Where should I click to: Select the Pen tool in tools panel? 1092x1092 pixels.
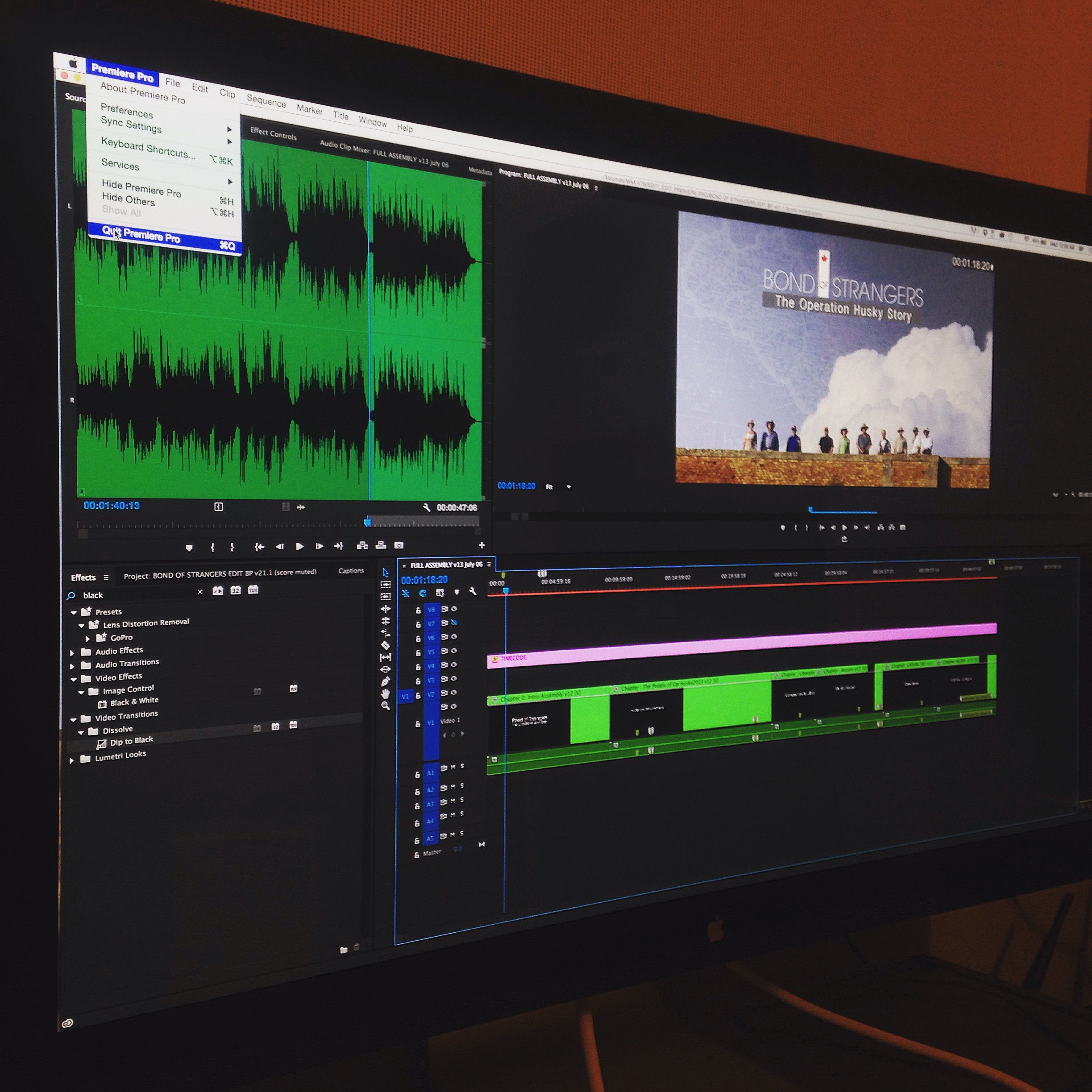386,681
